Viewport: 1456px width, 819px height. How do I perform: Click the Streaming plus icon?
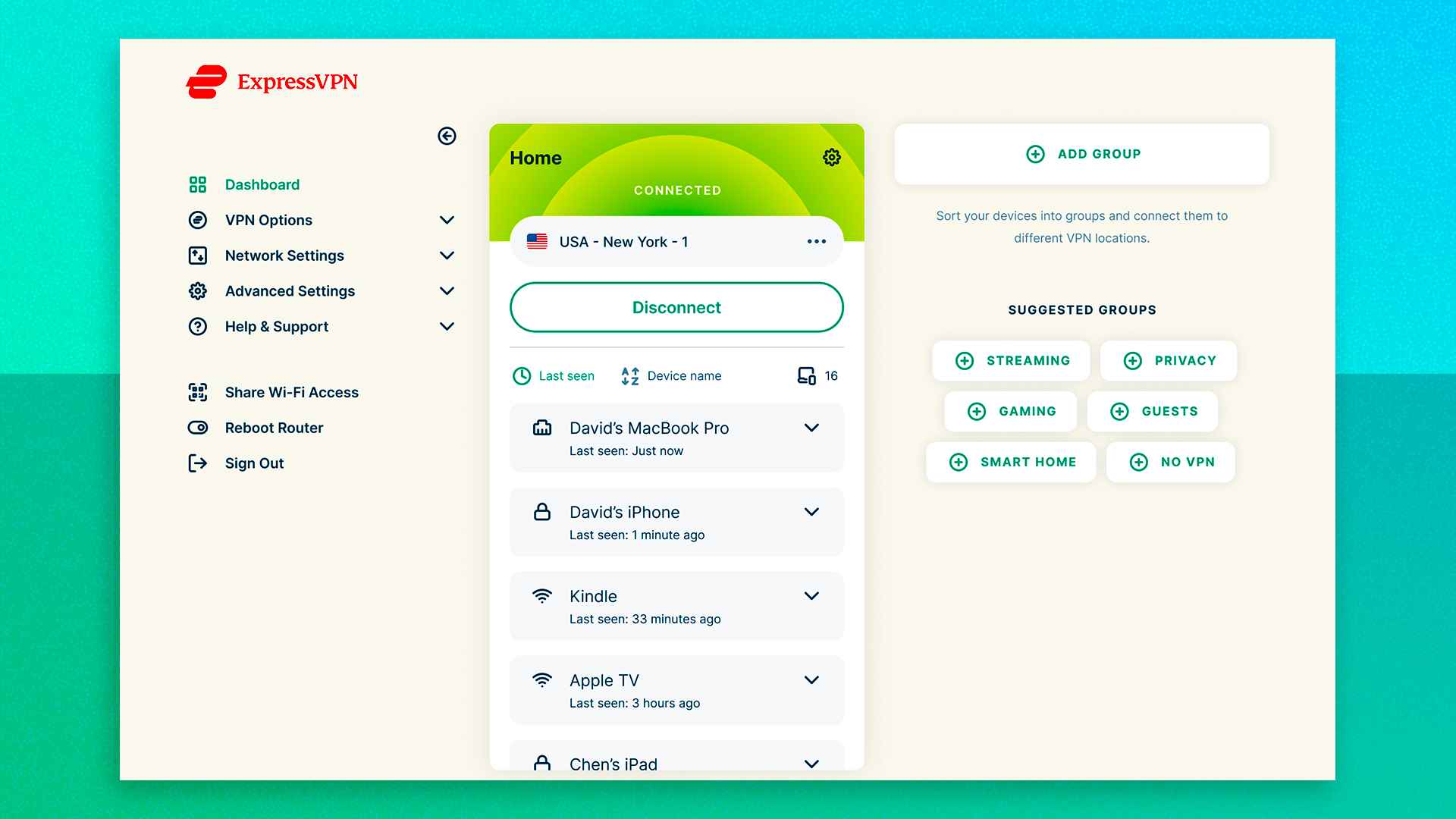[965, 361]
